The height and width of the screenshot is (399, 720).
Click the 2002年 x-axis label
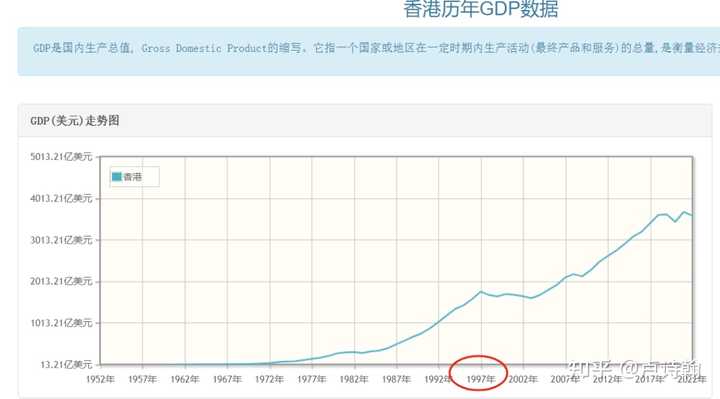tap(523, 379)
